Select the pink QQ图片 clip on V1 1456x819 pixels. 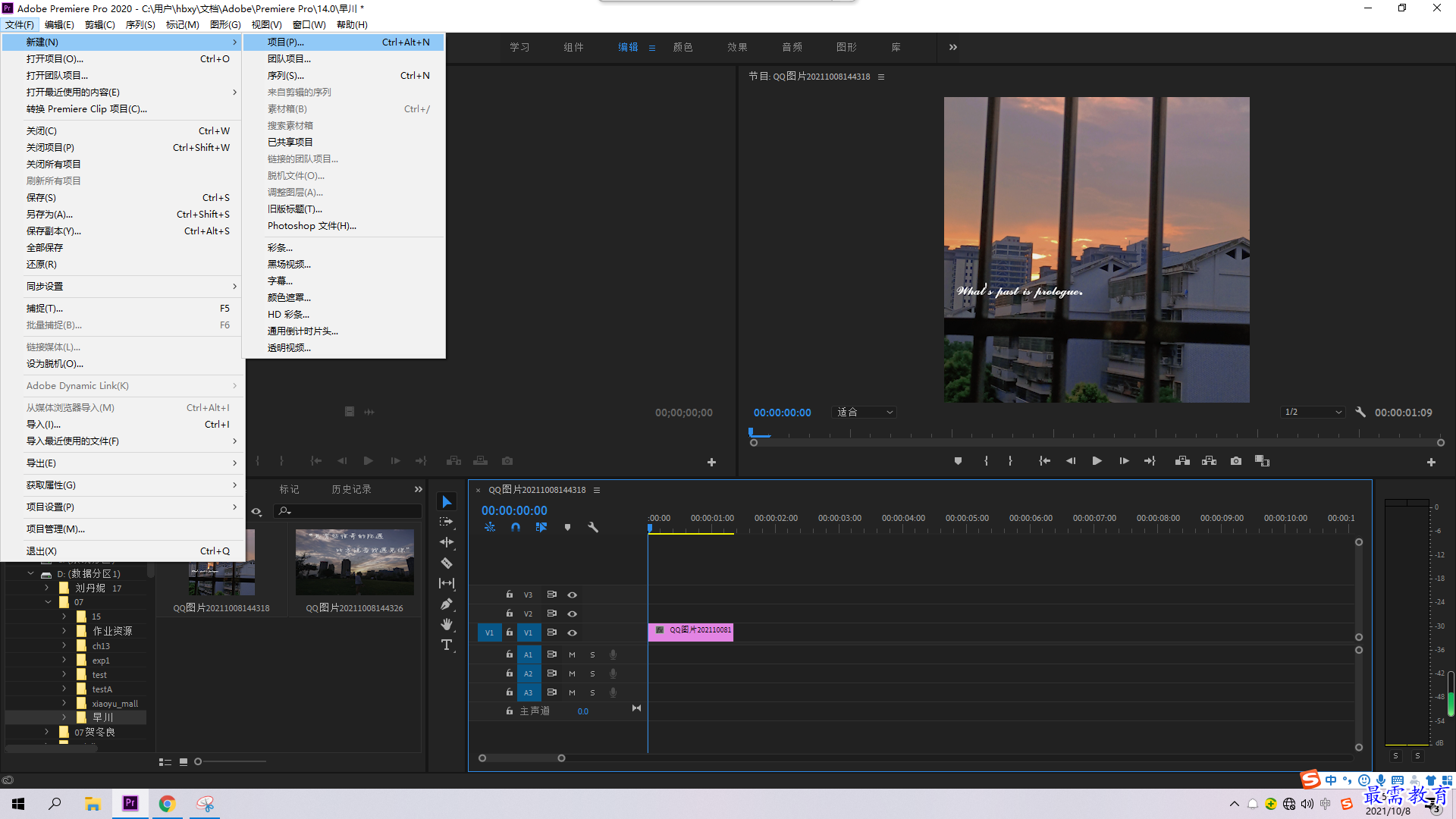coord(691,631)
